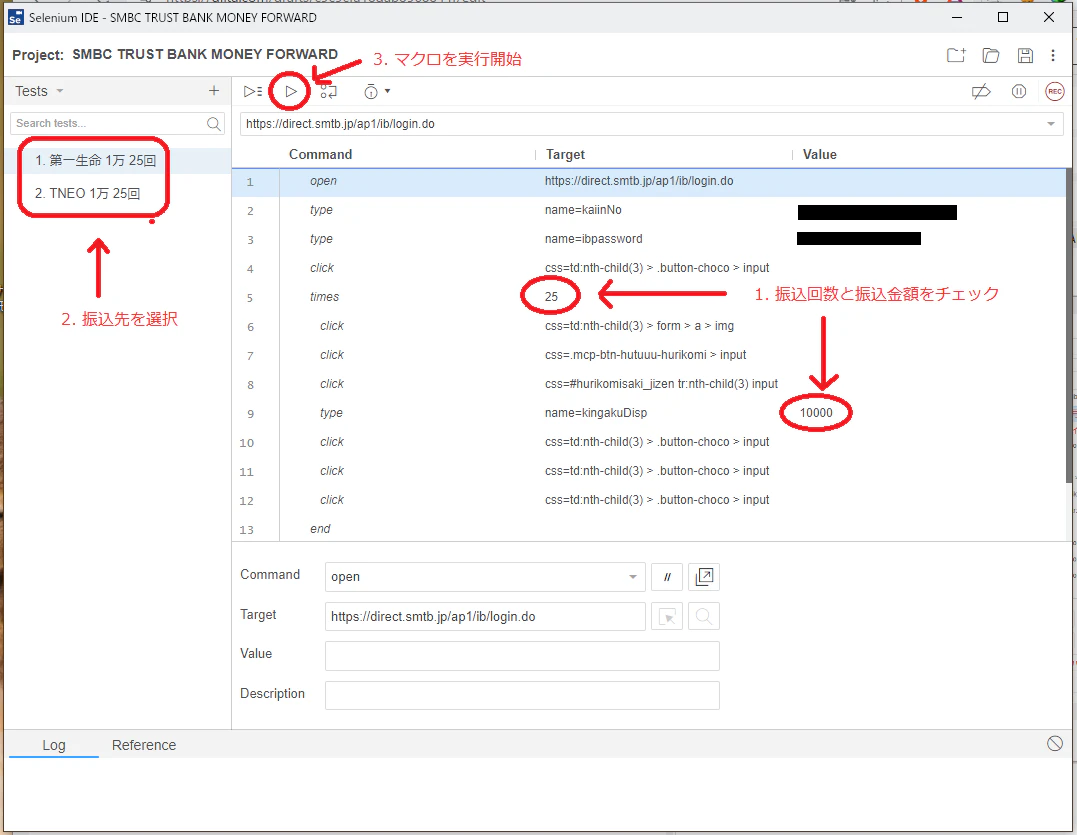Select the open command row 1
1077x835 pixels.
[648, 181]
